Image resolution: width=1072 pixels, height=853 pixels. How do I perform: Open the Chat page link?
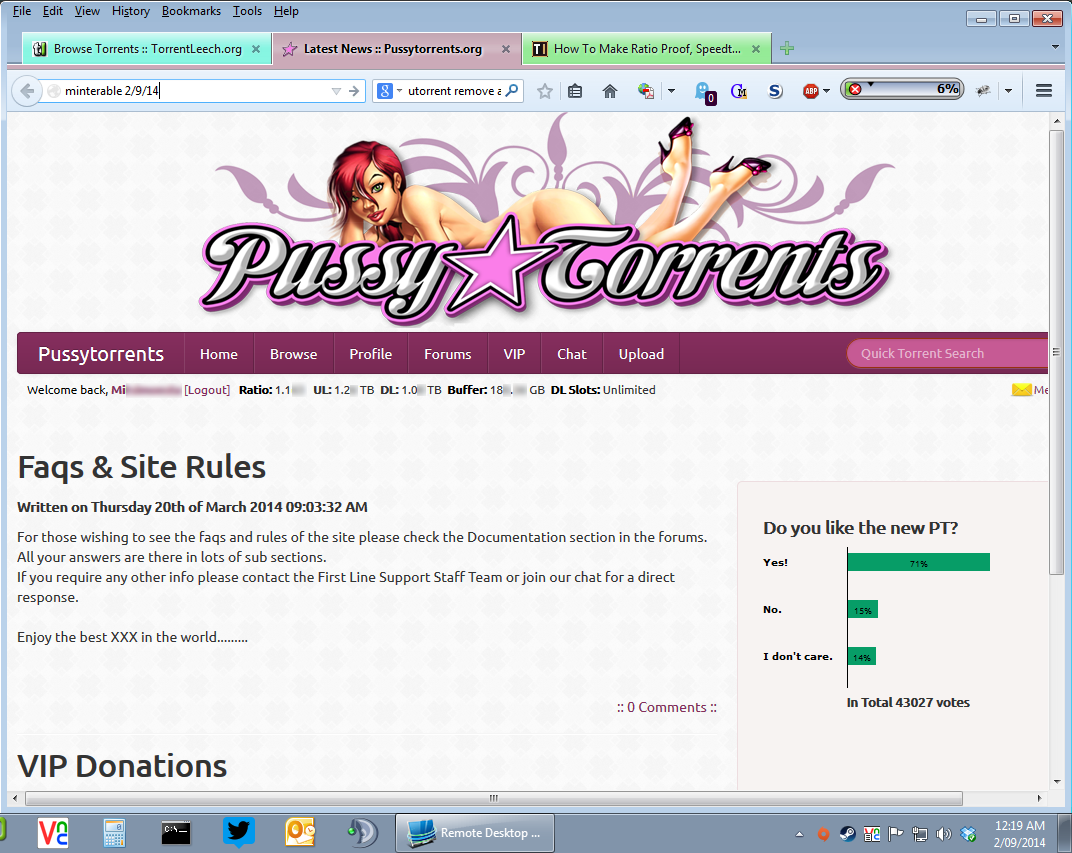[572, 354]
